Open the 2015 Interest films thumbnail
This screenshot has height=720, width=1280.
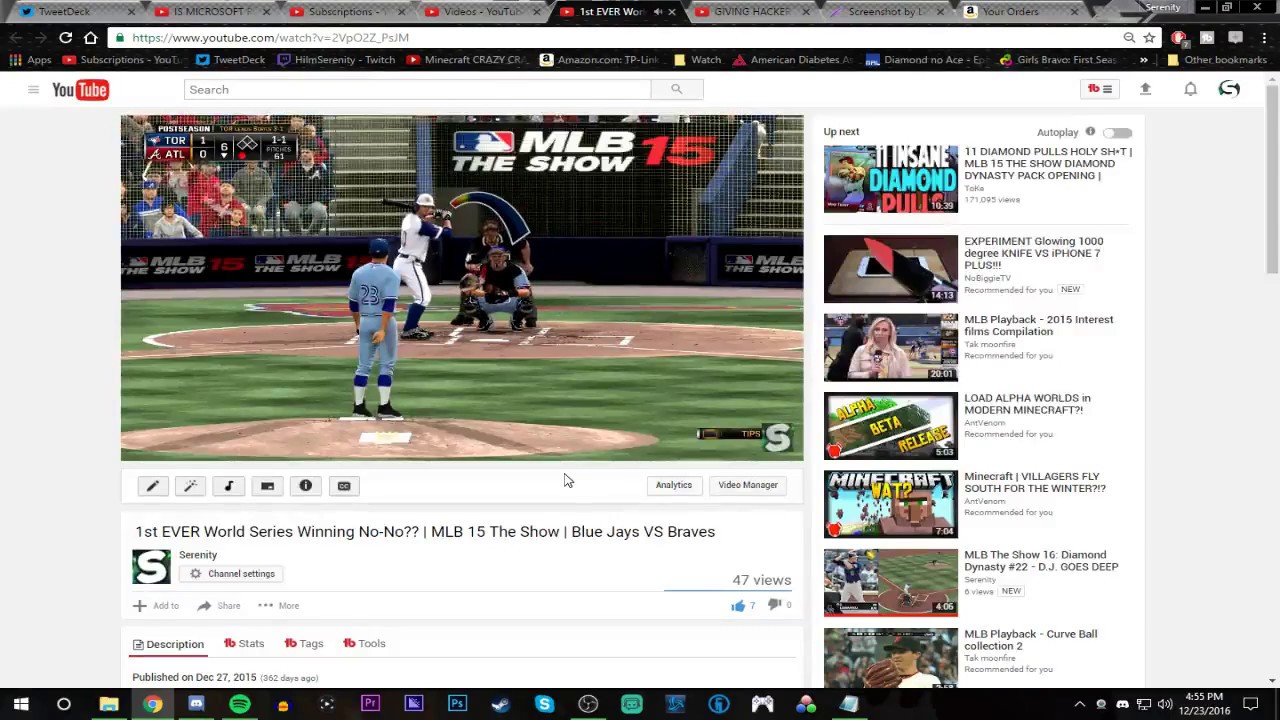[x=891, y=348]
